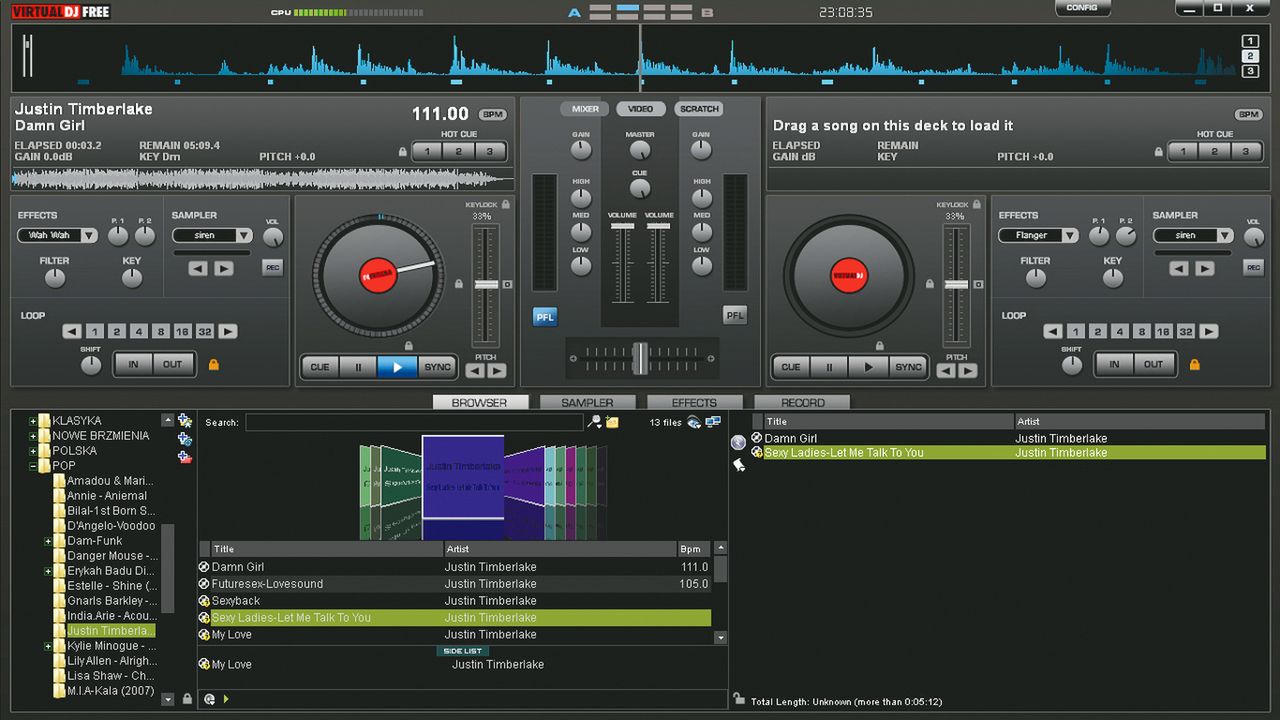Click loop IN on left deck
The image size is (1280, 720).
tap(133, 364)
